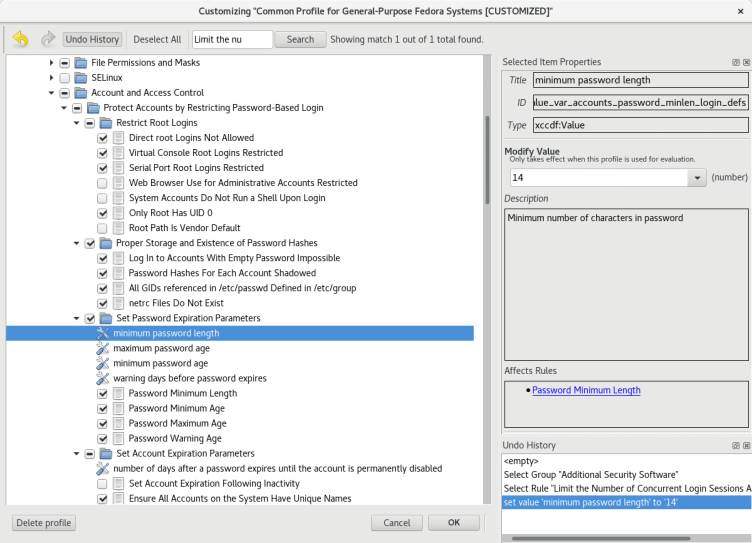Click the Account and Access Control folder icon
The height and width of the screenshot is (543, 752).
81,93
